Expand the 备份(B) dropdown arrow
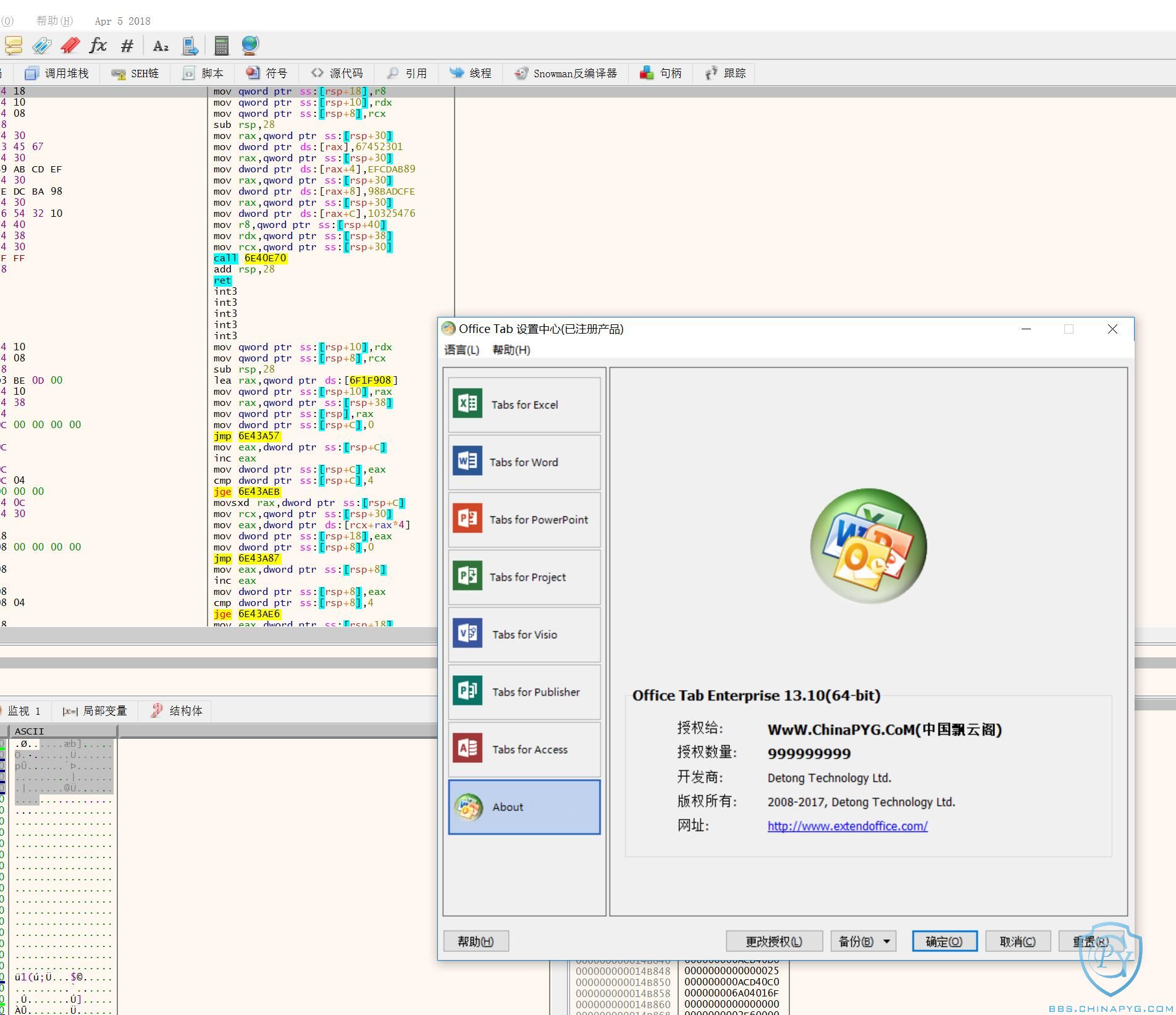 [x=886, y=941]
